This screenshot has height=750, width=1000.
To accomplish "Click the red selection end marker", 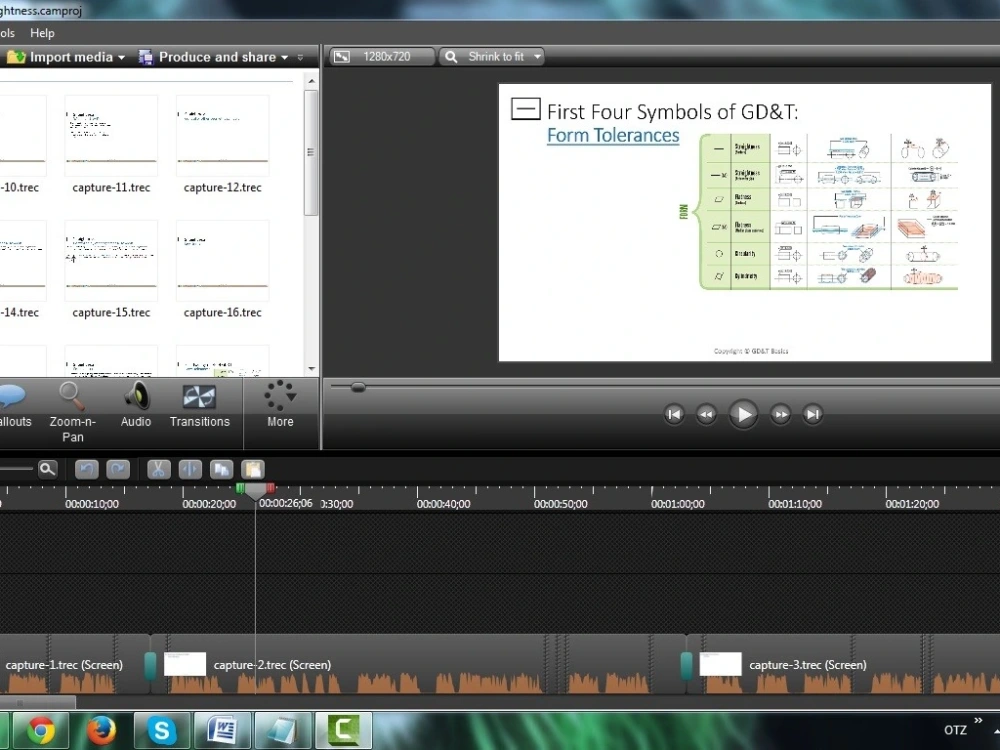I will [x=270, y=488].
